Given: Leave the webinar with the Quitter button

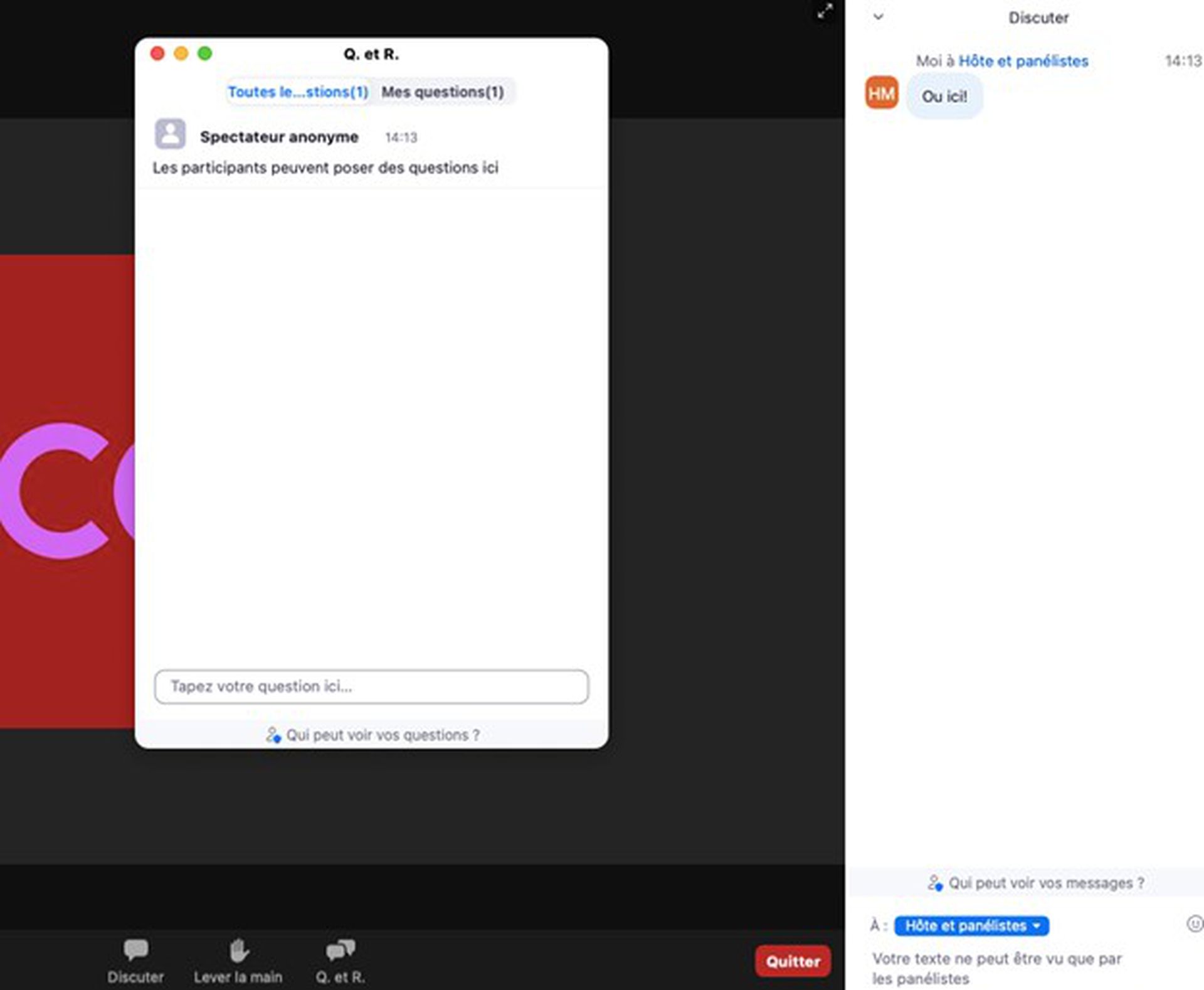Looking at the screenshot, I should click(x=793, y=961).
